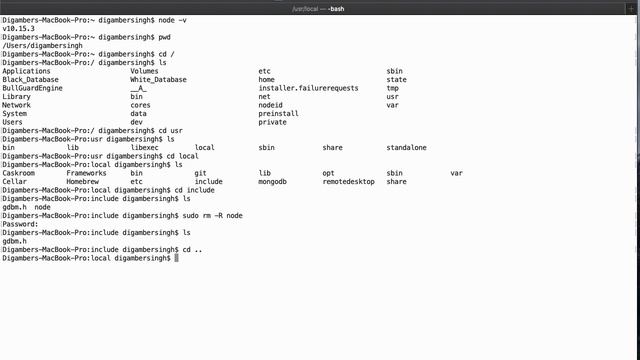
Task: Click the 'Homebrew' directory name
Action: click(82, 182)
